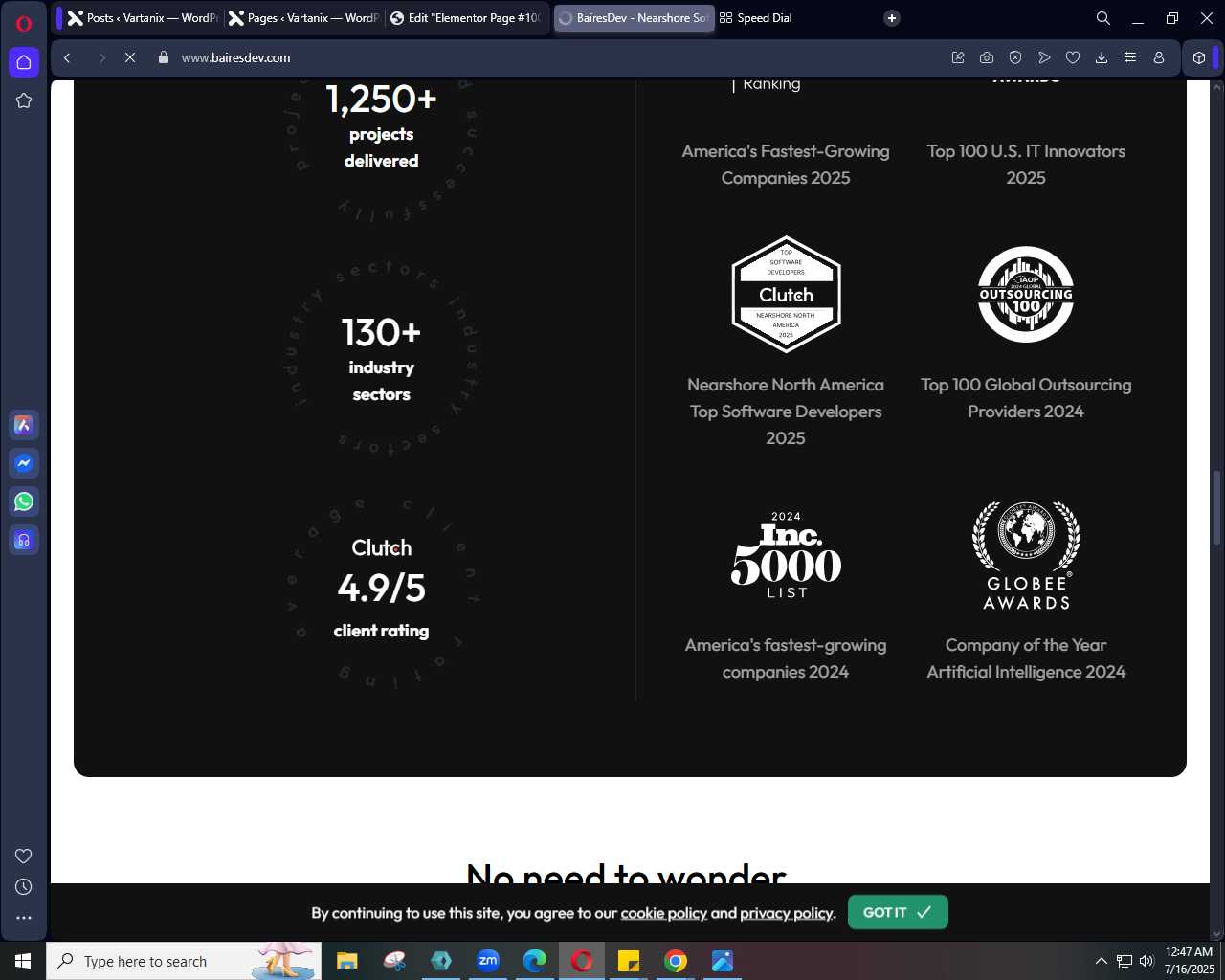Open the Windows Start menu
The height and width of the screenshot is (980, 1225).
(23, 961)
